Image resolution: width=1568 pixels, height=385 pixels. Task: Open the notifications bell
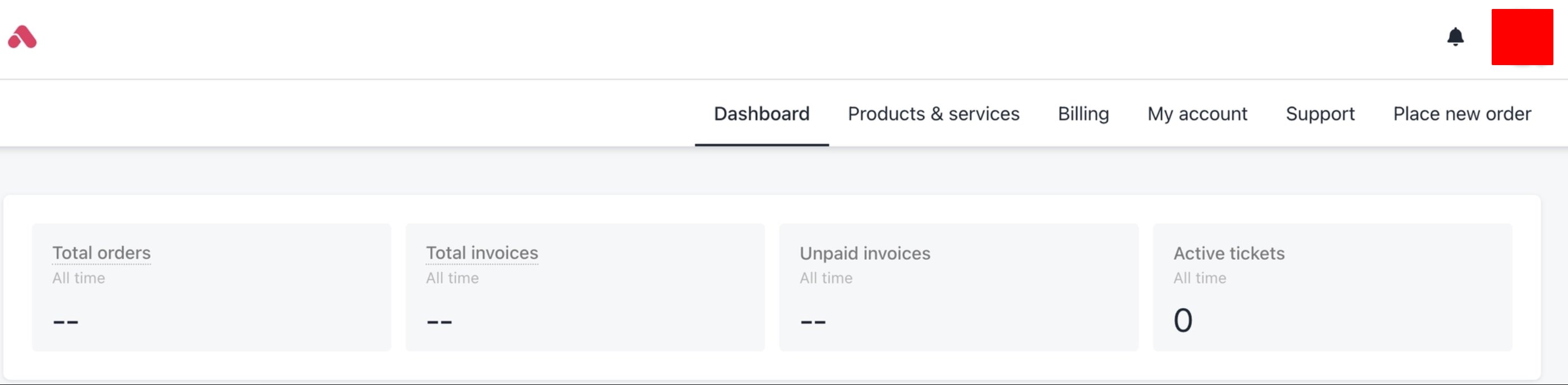coord(1455,37)
